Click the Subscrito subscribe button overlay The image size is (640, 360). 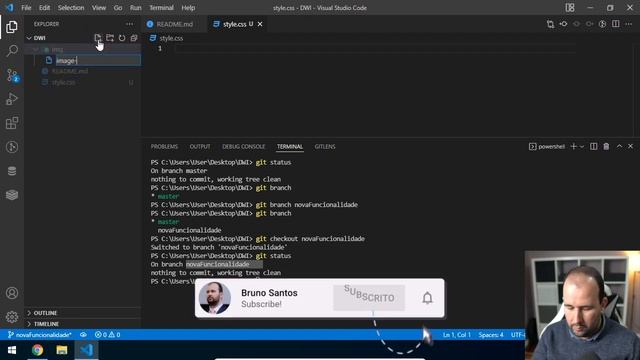pos(369,298)
